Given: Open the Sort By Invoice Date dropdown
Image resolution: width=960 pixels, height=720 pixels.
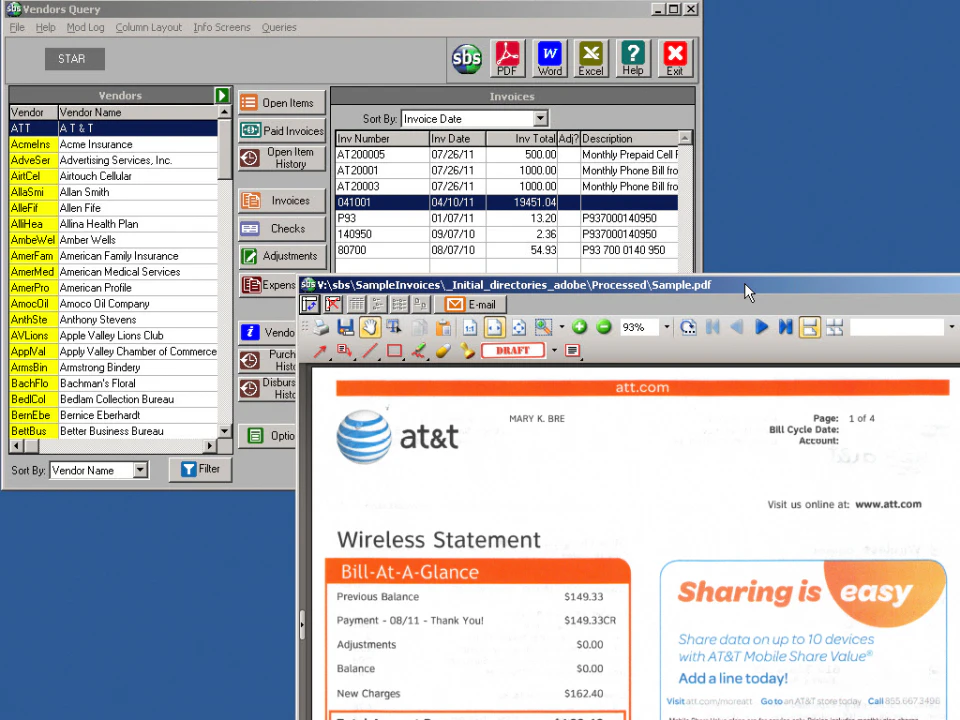Looking at the screenshot, I should pos(540,119).
